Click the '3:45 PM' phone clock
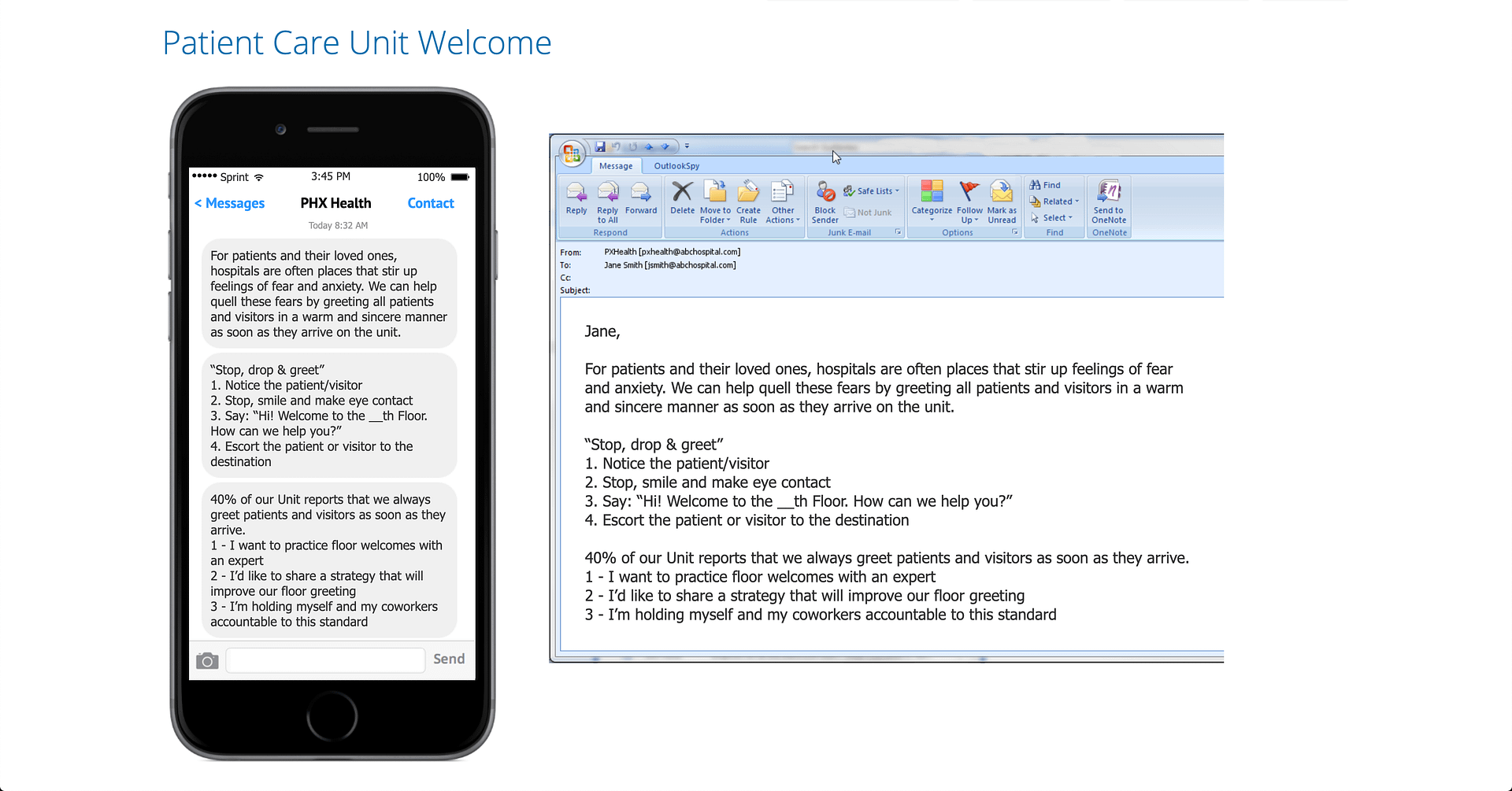The width and height of the screenshot is (1512, 791). pyautogui.click(x=331, y=176)
